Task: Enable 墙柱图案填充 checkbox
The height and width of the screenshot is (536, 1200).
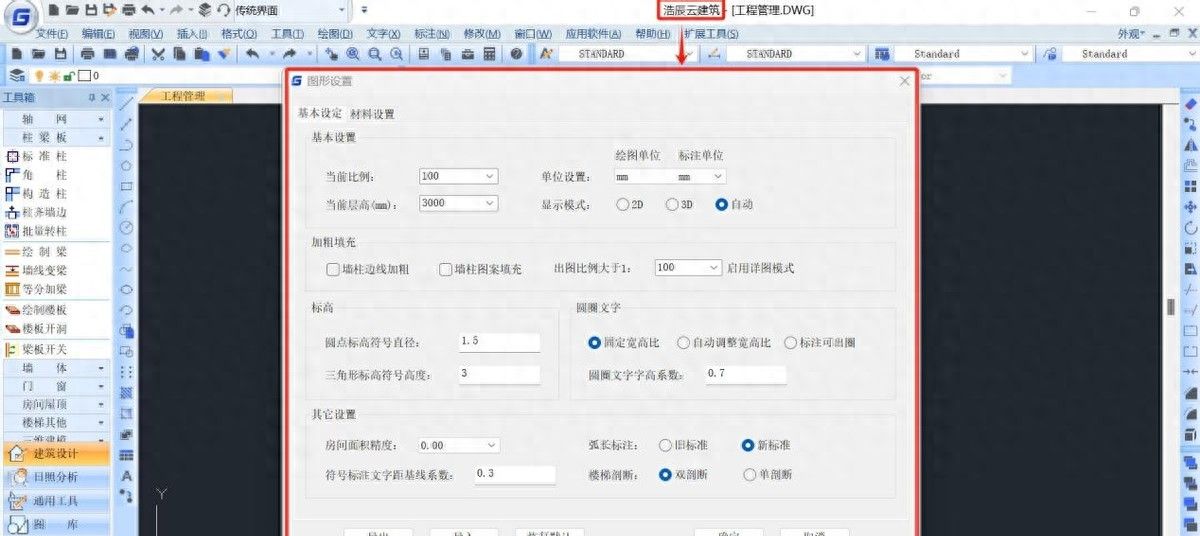Action: 446,269
